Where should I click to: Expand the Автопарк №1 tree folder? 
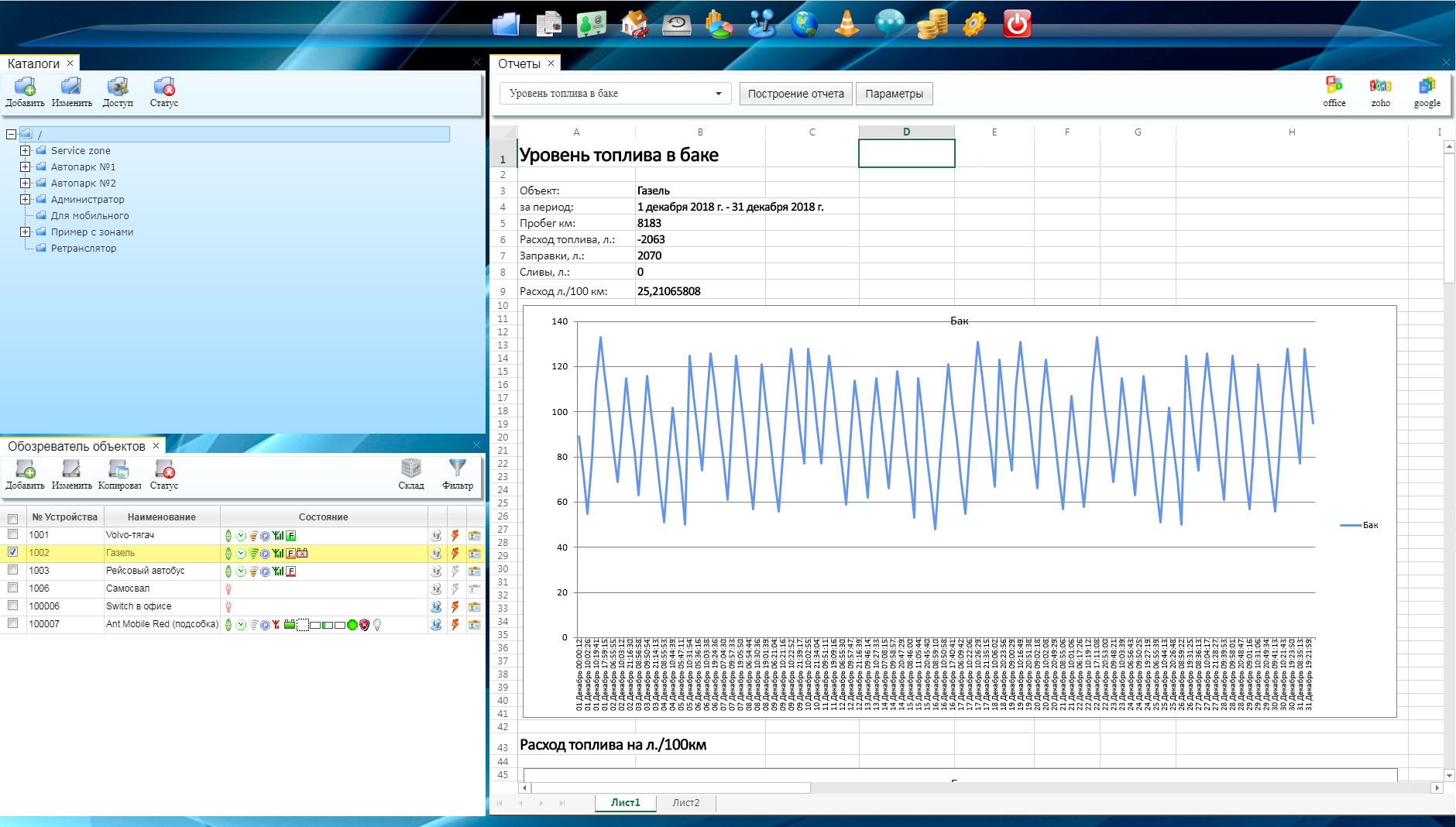(x=26, y=166)
